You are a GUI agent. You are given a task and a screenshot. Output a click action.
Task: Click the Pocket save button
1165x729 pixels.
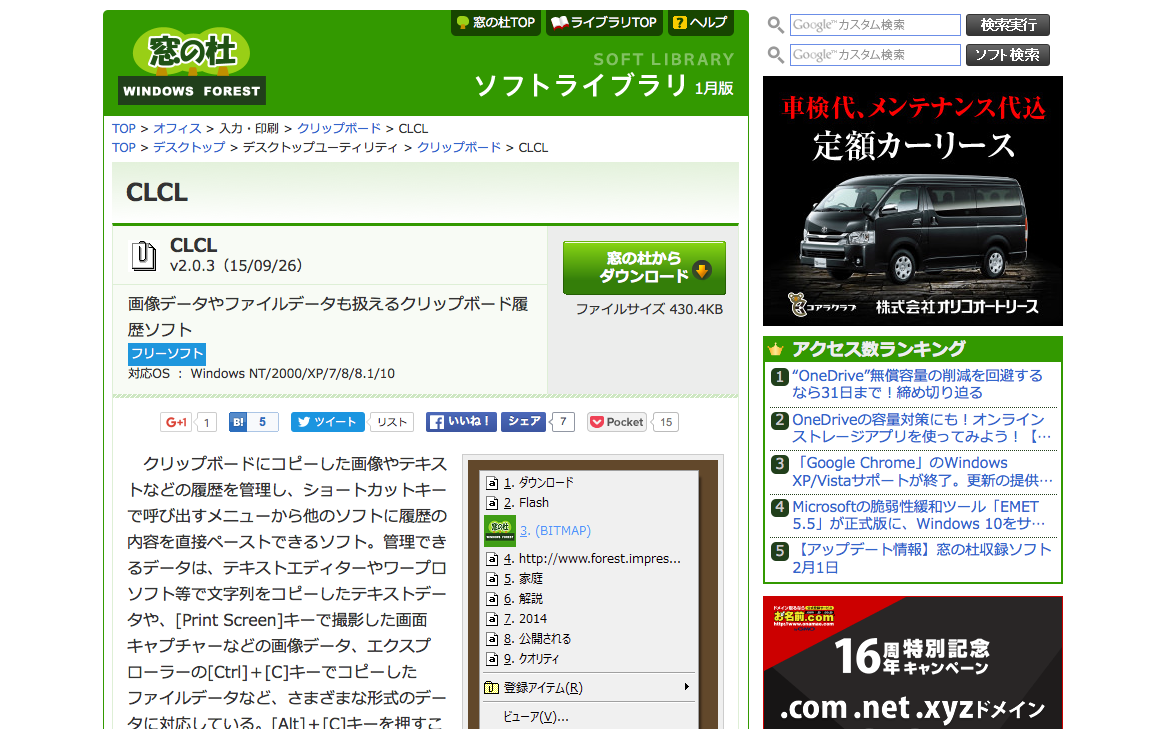point(617,422)
